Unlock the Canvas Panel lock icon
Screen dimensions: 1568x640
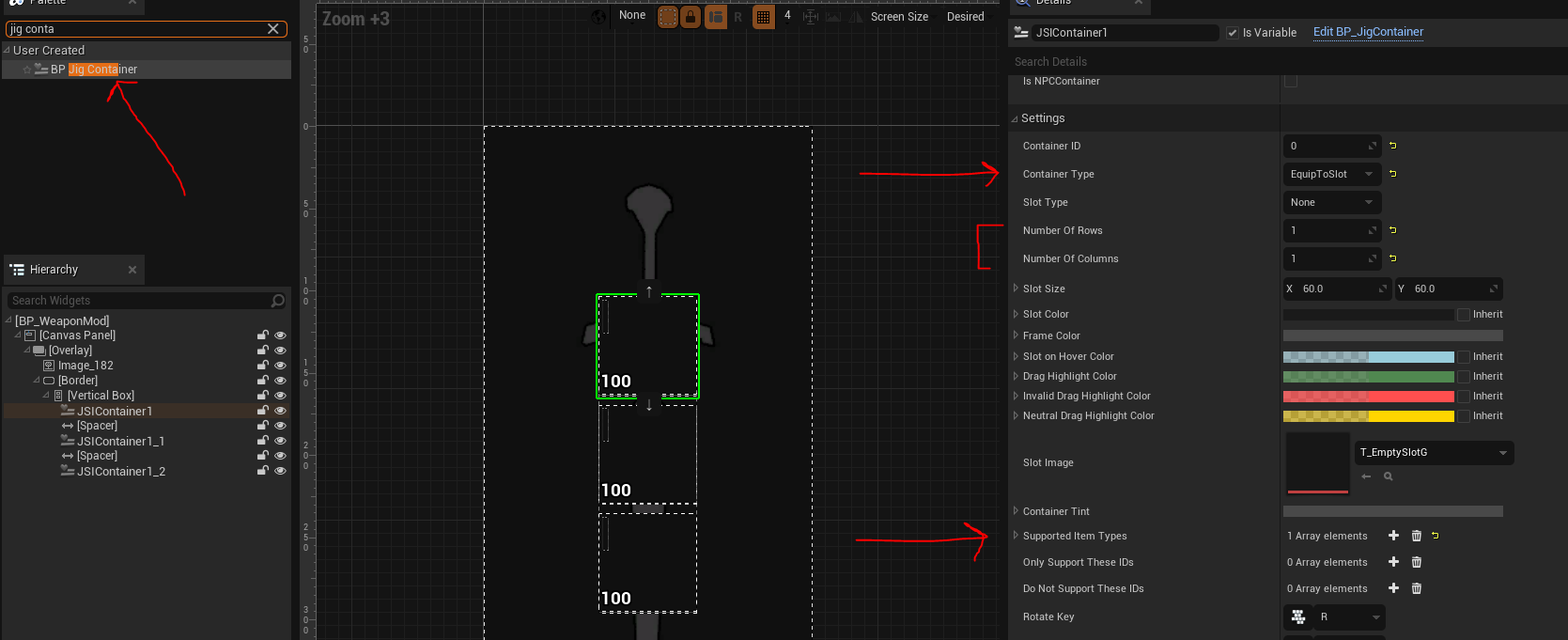coord(263,336)
